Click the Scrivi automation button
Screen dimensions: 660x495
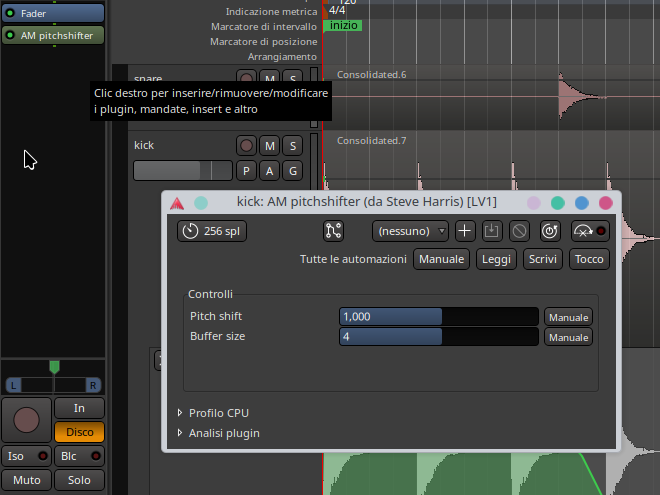pos(545,259)
